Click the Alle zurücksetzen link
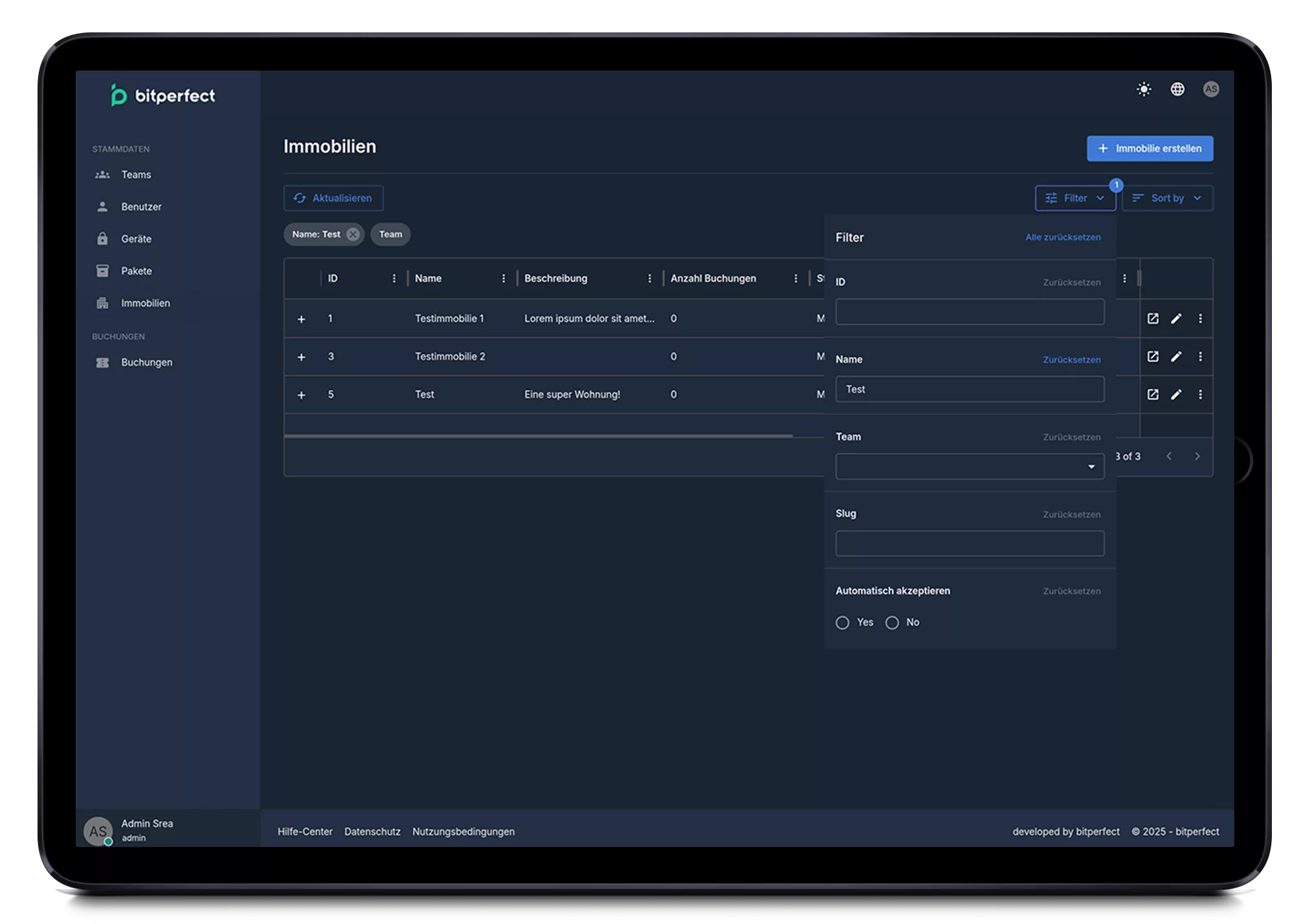 [1063, 237]
